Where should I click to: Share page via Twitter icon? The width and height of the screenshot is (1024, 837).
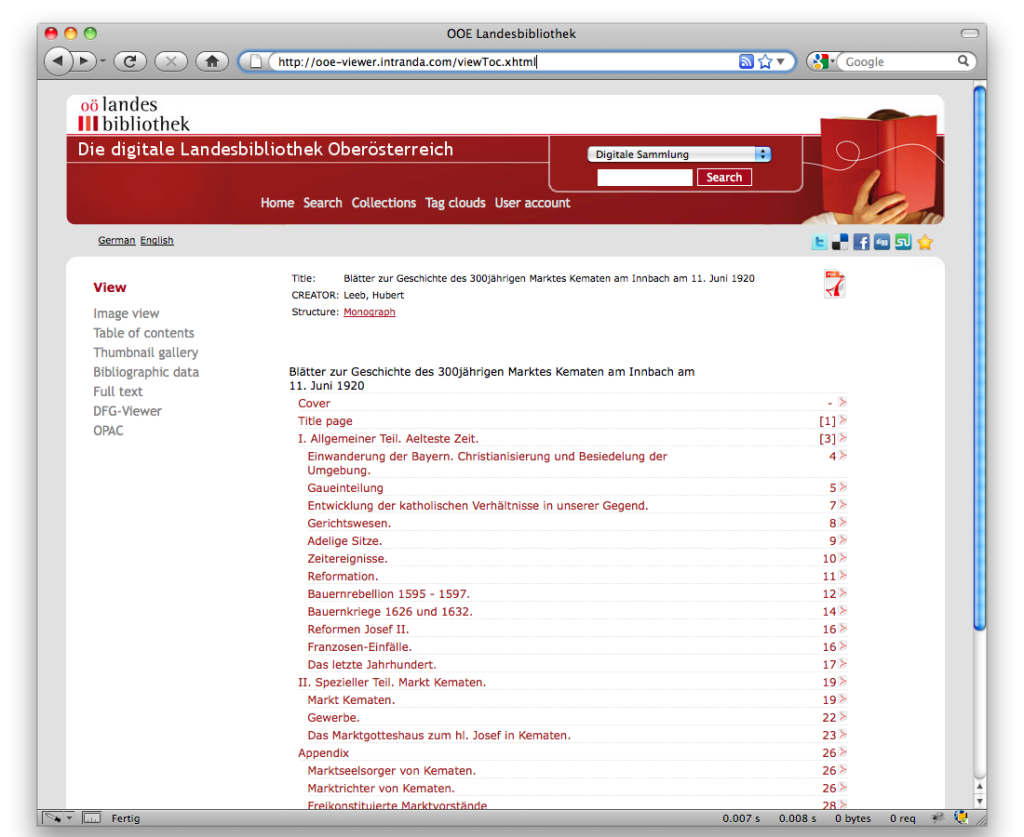[819, 242]
